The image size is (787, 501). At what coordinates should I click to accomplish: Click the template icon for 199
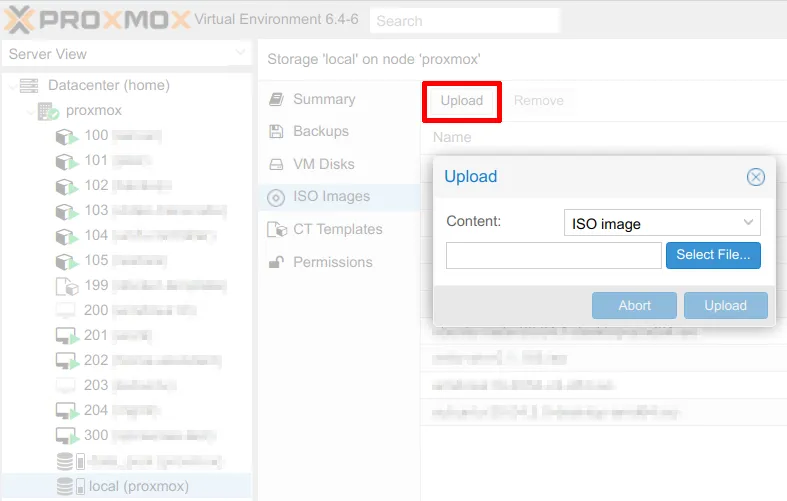66,286
